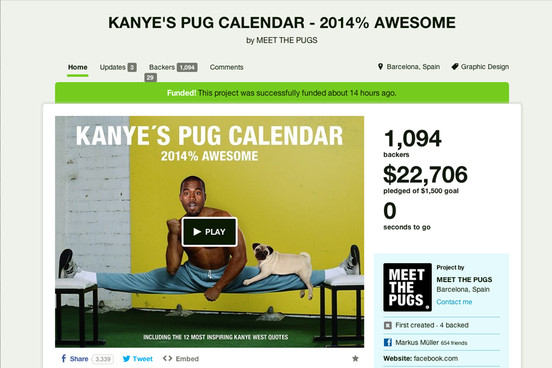Click the MEET THE PUGS creator name
The height and width of the screenshot is (368, 552).
pyautogui.click(x=464, y=280)
